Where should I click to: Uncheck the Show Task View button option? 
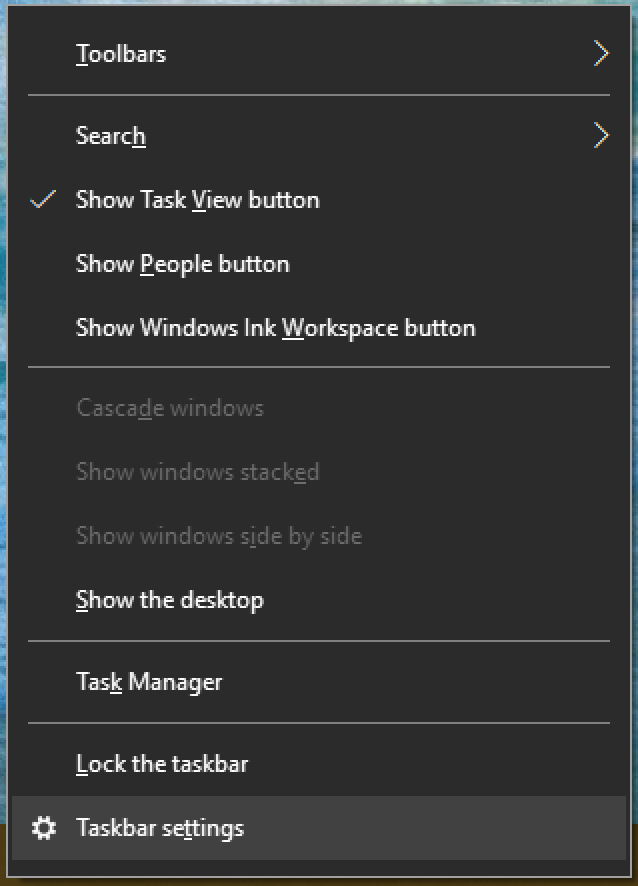click(197, 199)
